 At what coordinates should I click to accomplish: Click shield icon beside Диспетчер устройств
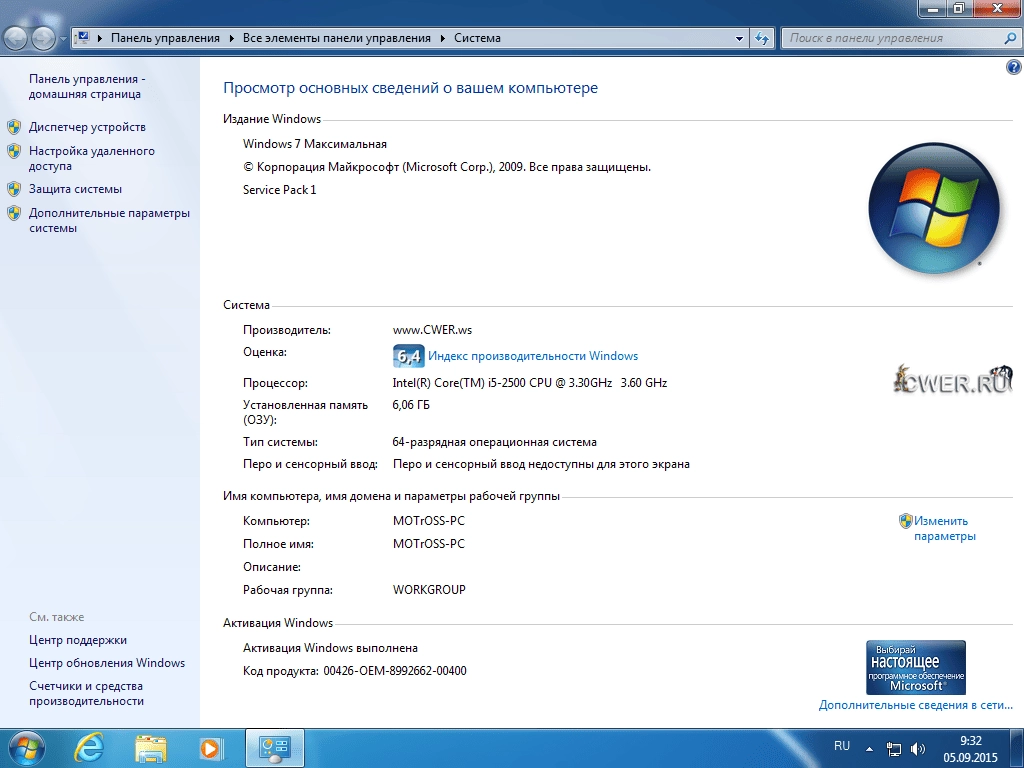(14, 127)
